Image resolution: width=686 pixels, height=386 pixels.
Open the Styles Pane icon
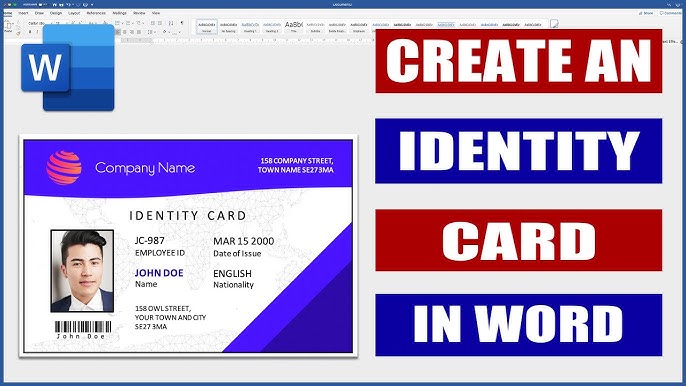point(554,24)
